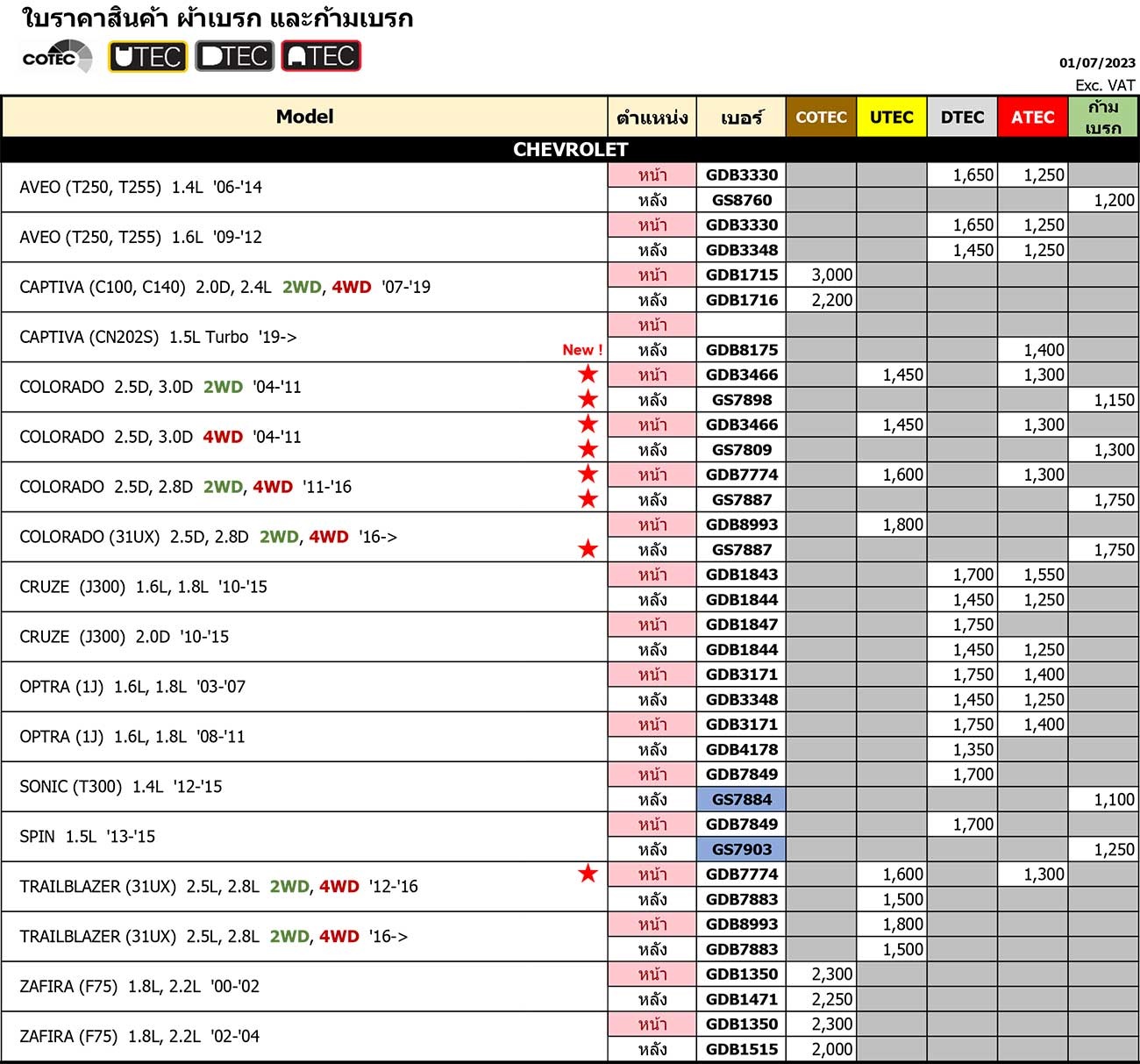Click the brown COTEC column header
The image size is (1140, 1064).
[821, 117]
